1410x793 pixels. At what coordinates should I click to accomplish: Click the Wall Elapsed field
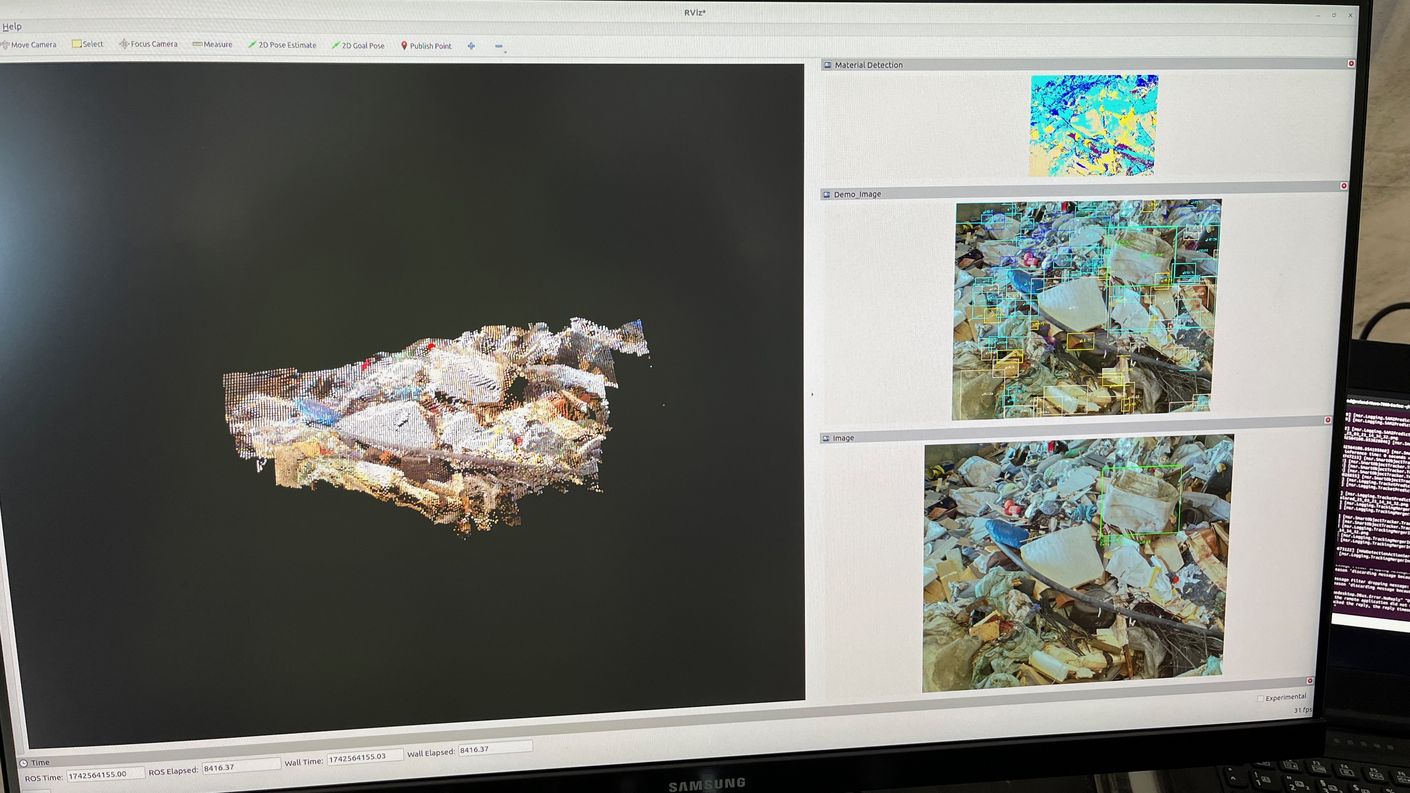click(495, 748)
